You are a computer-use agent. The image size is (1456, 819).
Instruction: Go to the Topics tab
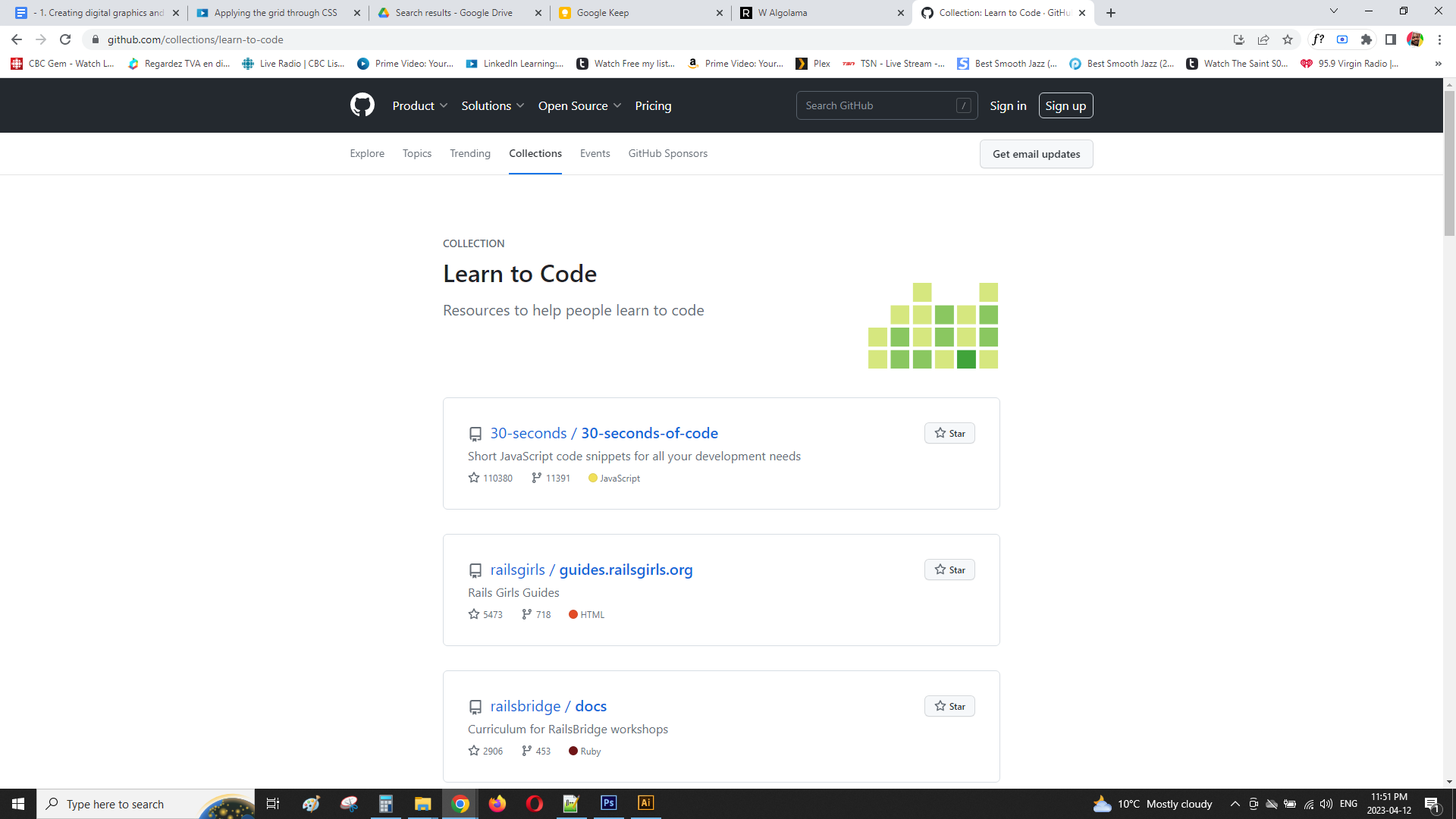point(416,153)
